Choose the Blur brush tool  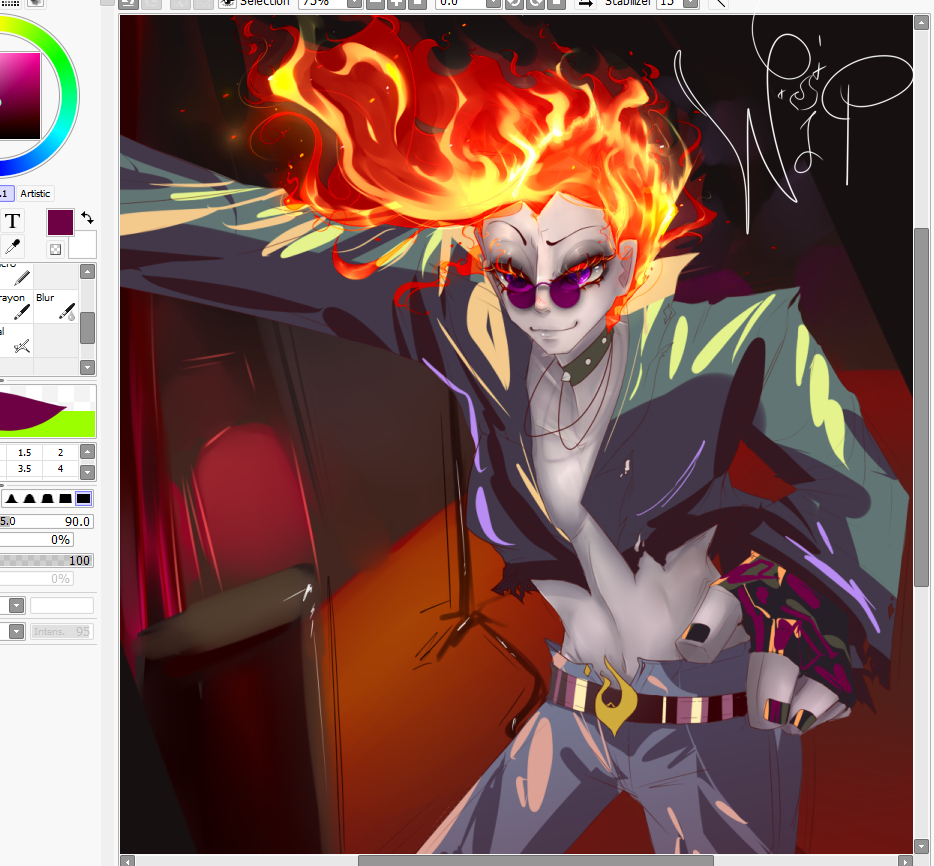tap(56, 306)
